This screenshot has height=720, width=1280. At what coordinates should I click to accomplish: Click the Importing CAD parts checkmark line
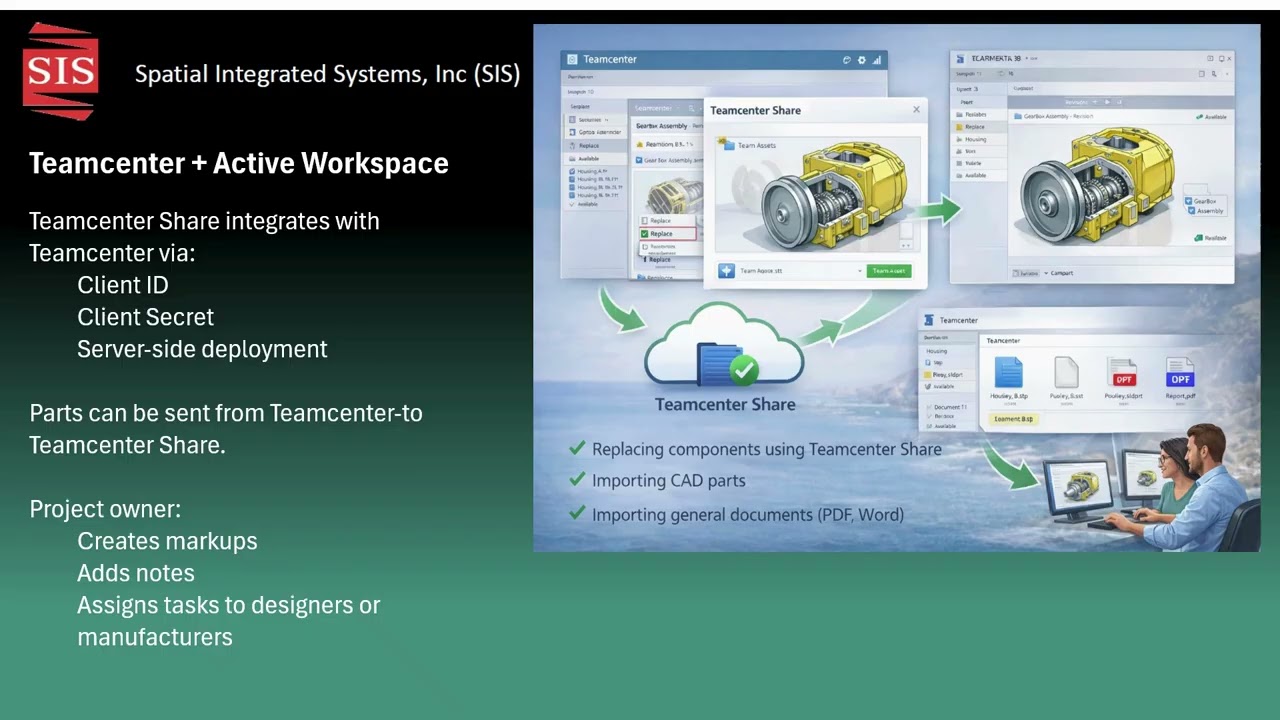[657, 481]
